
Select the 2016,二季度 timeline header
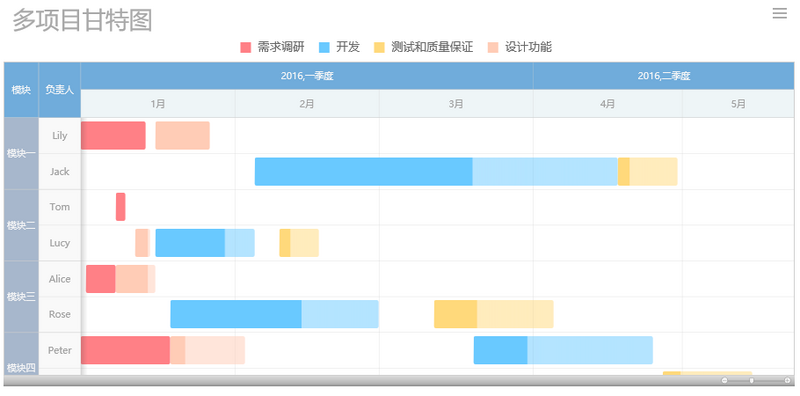point(664,76)
